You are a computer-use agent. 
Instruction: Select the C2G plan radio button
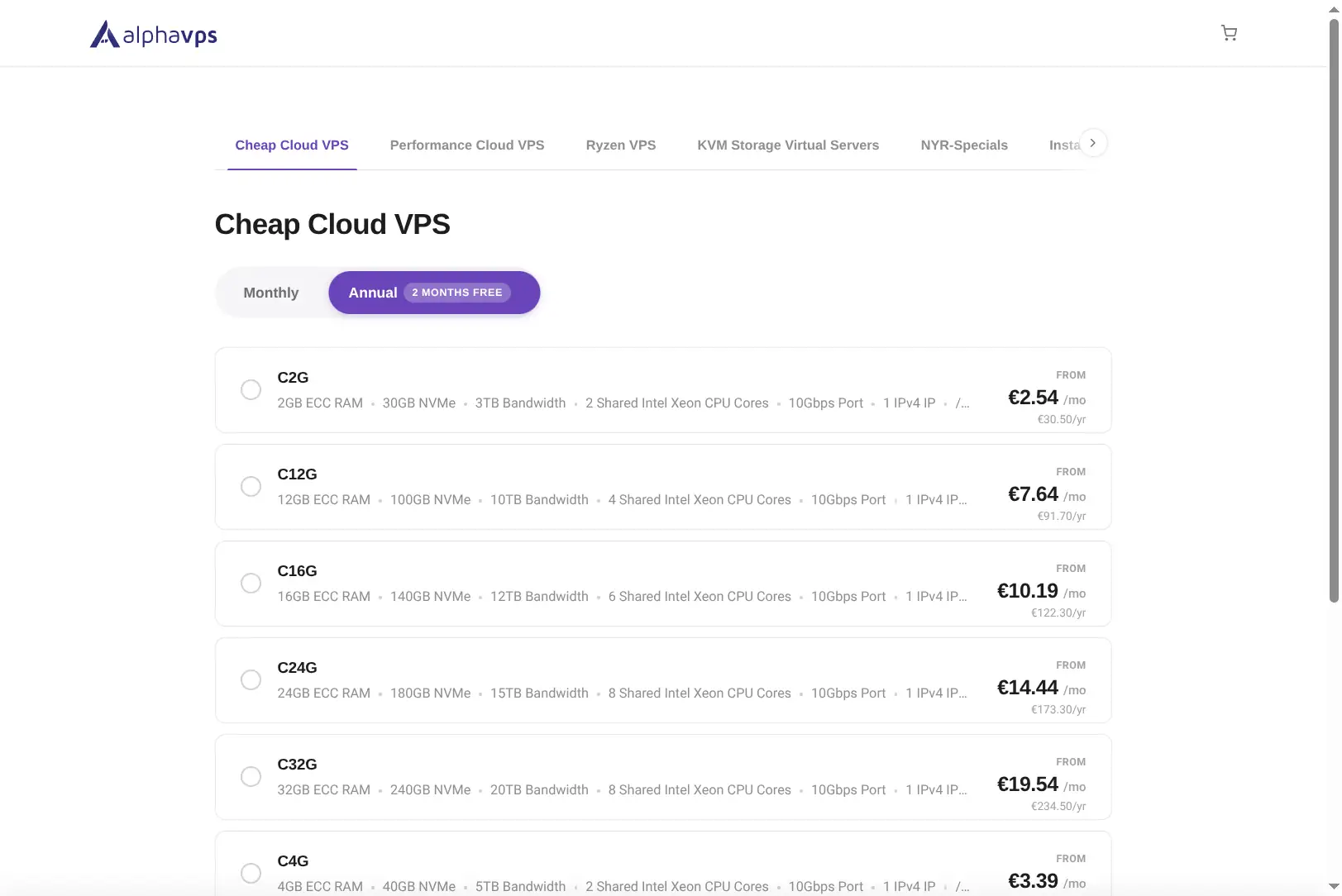pos(251,389)
